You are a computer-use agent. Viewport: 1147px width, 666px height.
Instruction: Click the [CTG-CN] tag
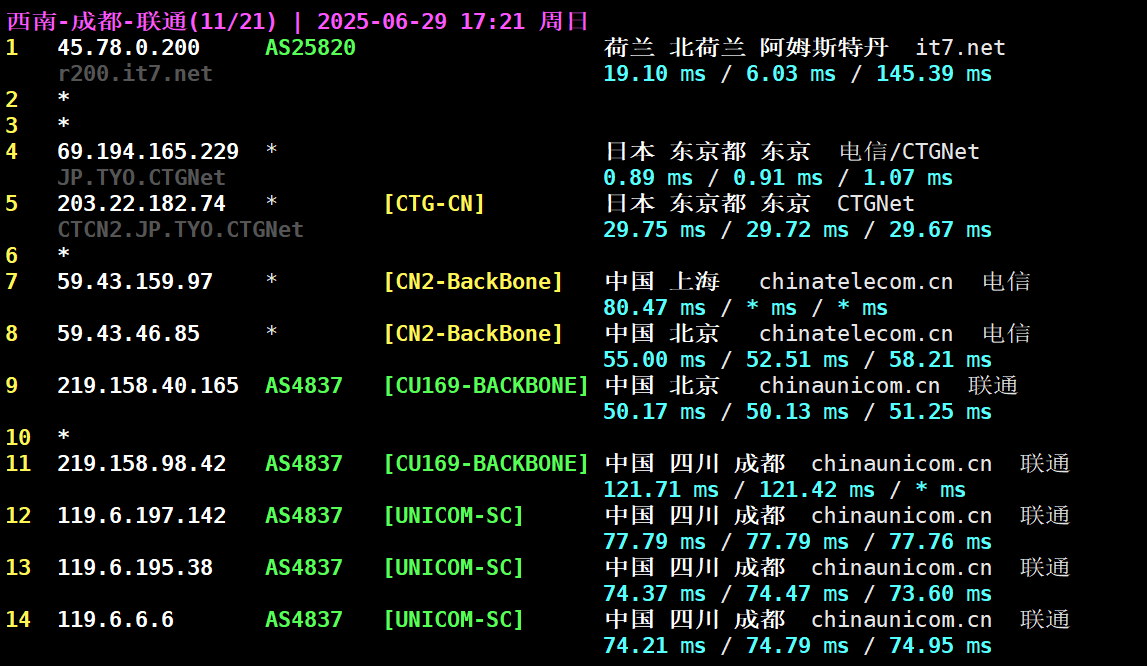point(435,203)
